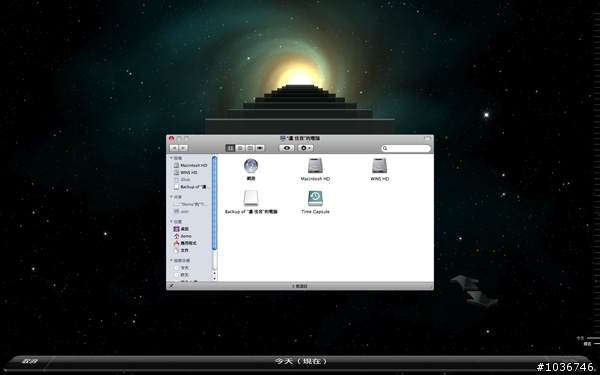
Task: Open the gear Action dropdown menu
Action: click(x=306, y=148)
